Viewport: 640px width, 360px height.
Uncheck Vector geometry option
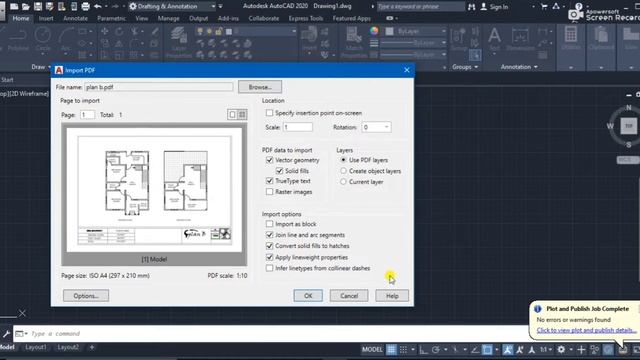point(269,160)
